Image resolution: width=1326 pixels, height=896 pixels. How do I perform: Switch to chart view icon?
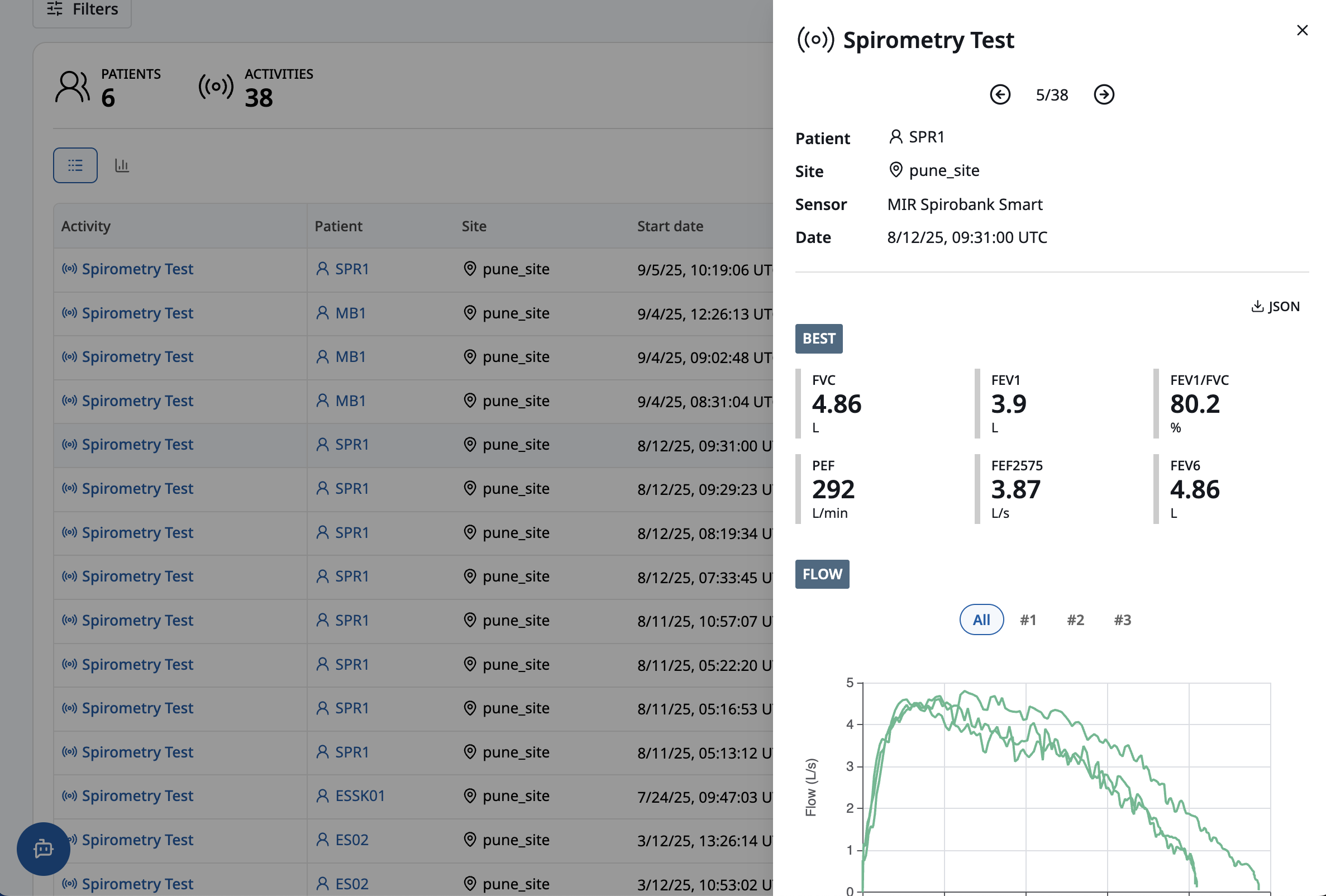click(122, 165)
